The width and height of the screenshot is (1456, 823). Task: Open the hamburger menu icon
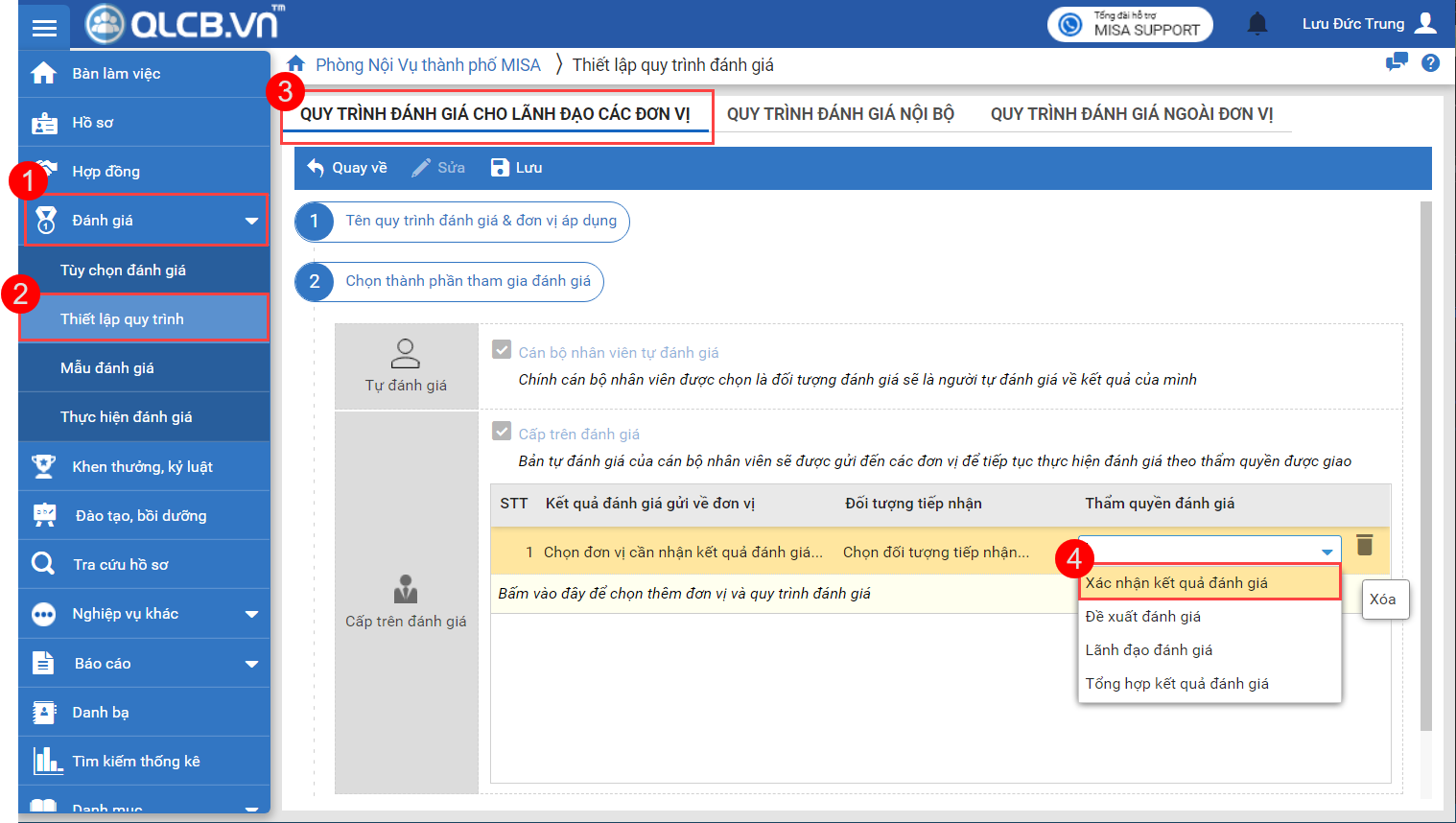tap(44, 28)
